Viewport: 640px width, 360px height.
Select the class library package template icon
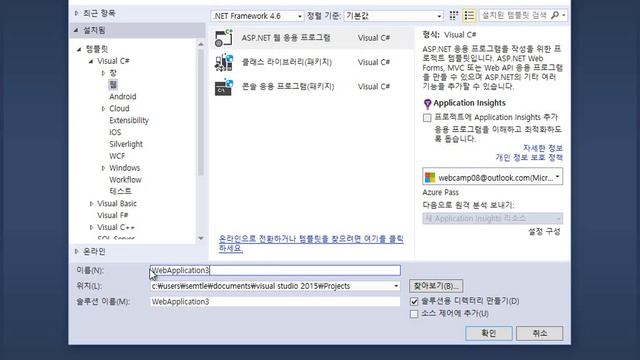point(224,62)
